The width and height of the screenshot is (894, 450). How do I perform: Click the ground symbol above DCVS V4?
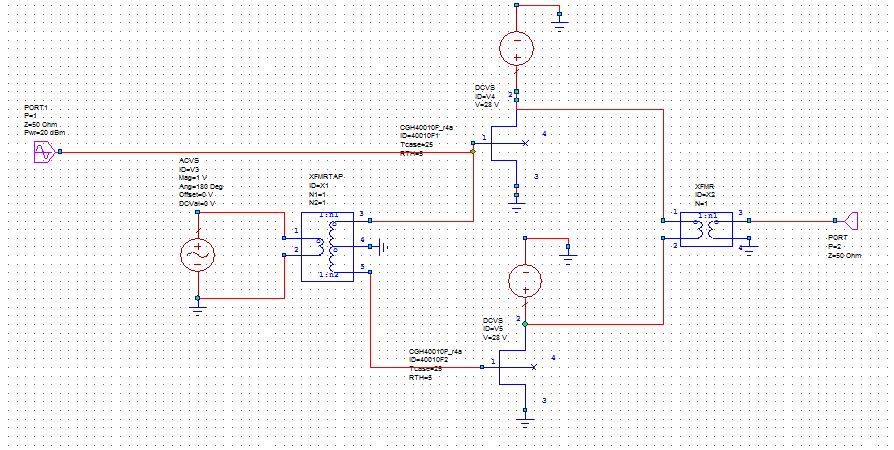point(559,24)
